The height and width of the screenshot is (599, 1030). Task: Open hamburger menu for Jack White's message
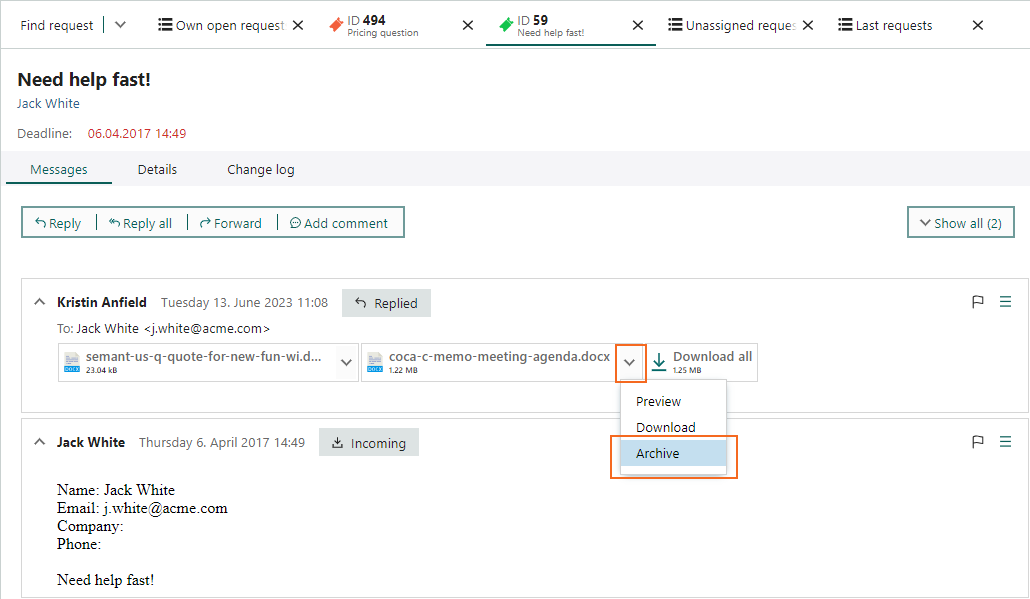point(1005,441)
